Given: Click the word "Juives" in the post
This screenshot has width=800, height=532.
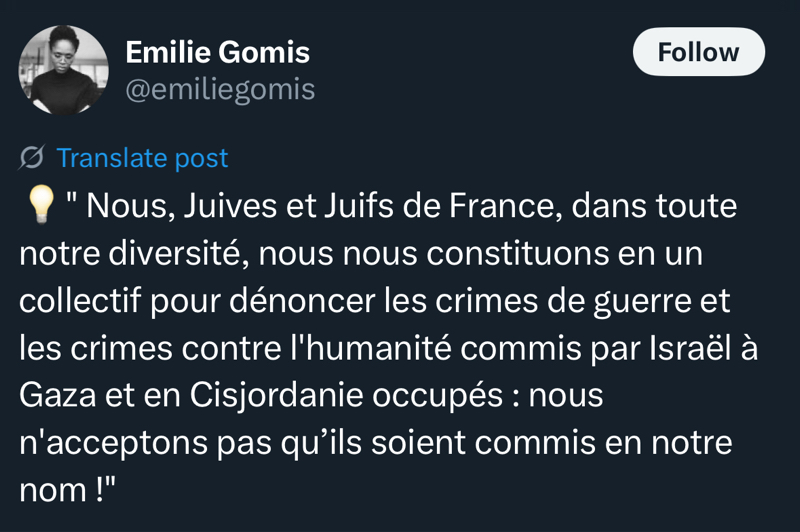Looking at the screenshot, I should (x=228, y=207).
